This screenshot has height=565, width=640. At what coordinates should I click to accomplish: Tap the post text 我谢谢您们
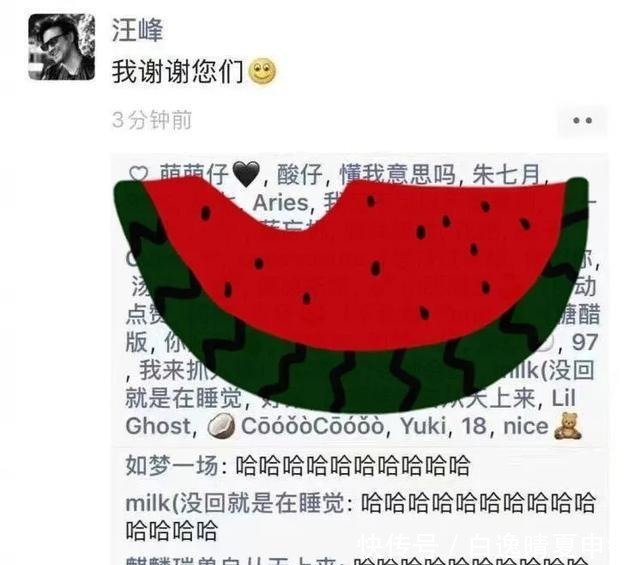[178, 72]
